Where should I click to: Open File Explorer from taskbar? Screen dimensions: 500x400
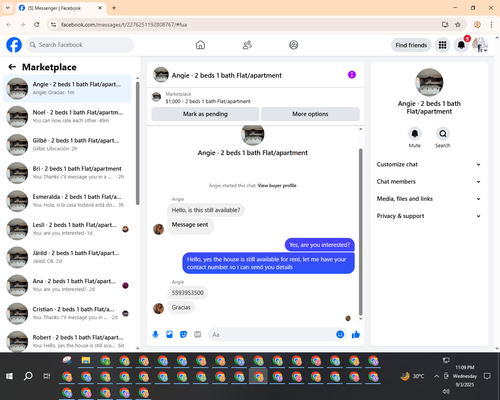coord(86,360)
